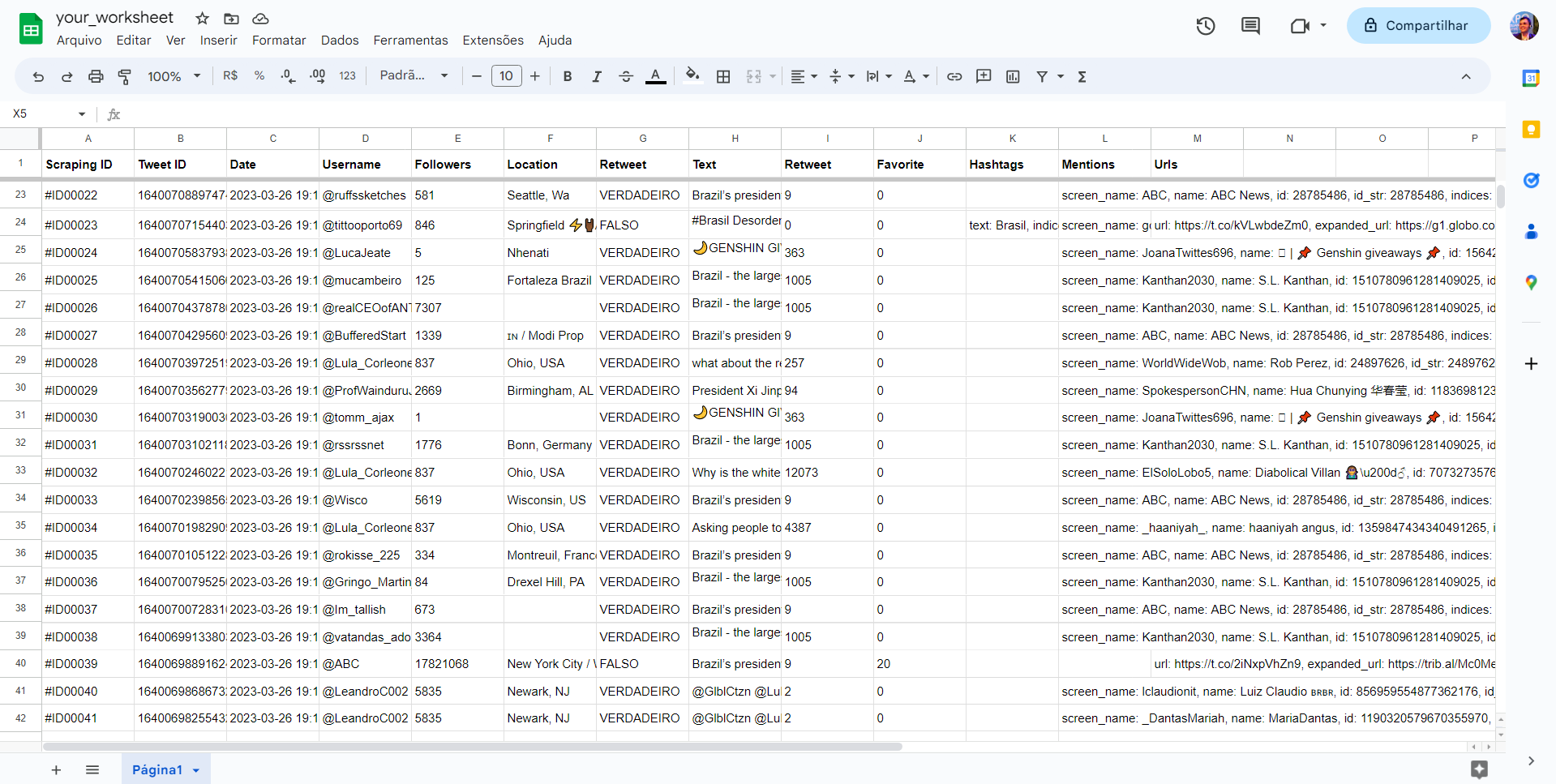The height and width of the screenshot is (784, 1556).
Task: Add a new sheet with the plus button
Action: (55, 769)
